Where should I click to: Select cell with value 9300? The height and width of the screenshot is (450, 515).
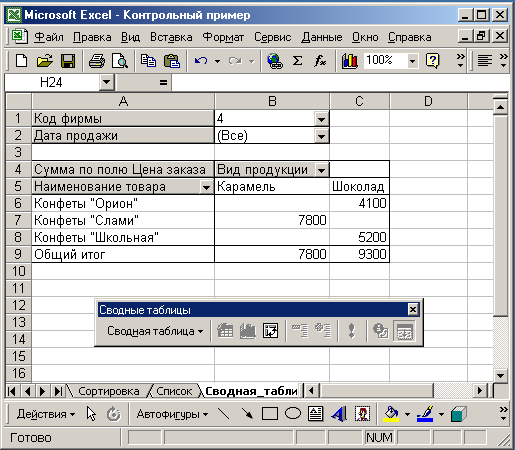click(359, 254)
